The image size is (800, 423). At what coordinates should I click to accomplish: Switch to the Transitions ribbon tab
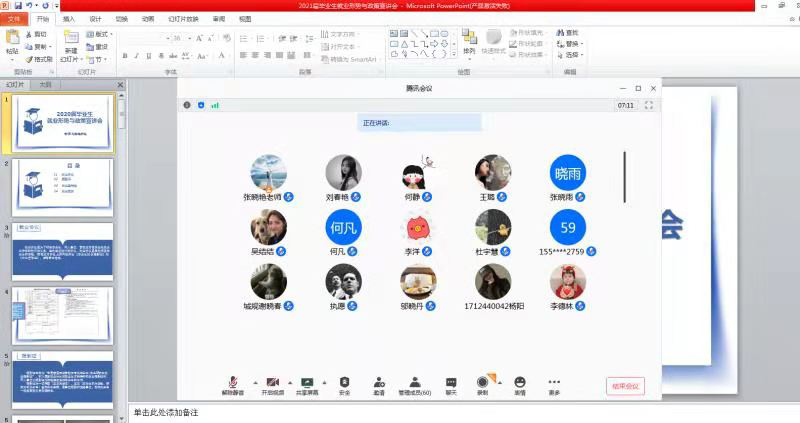[x=122, y=19]
